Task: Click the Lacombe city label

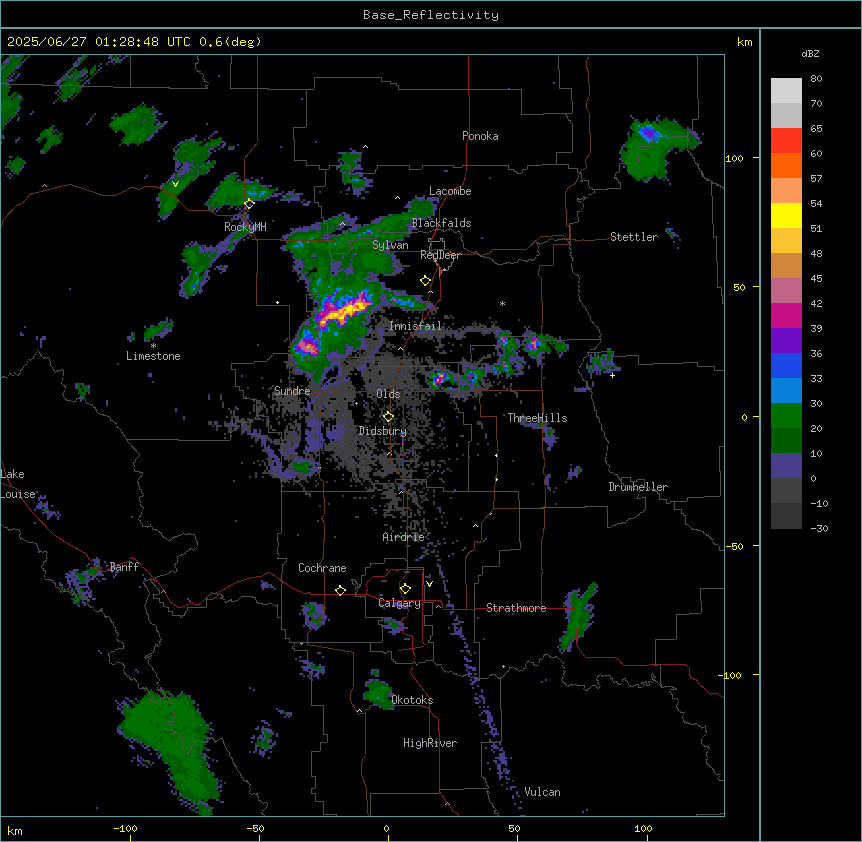Action: pos(450,191)
